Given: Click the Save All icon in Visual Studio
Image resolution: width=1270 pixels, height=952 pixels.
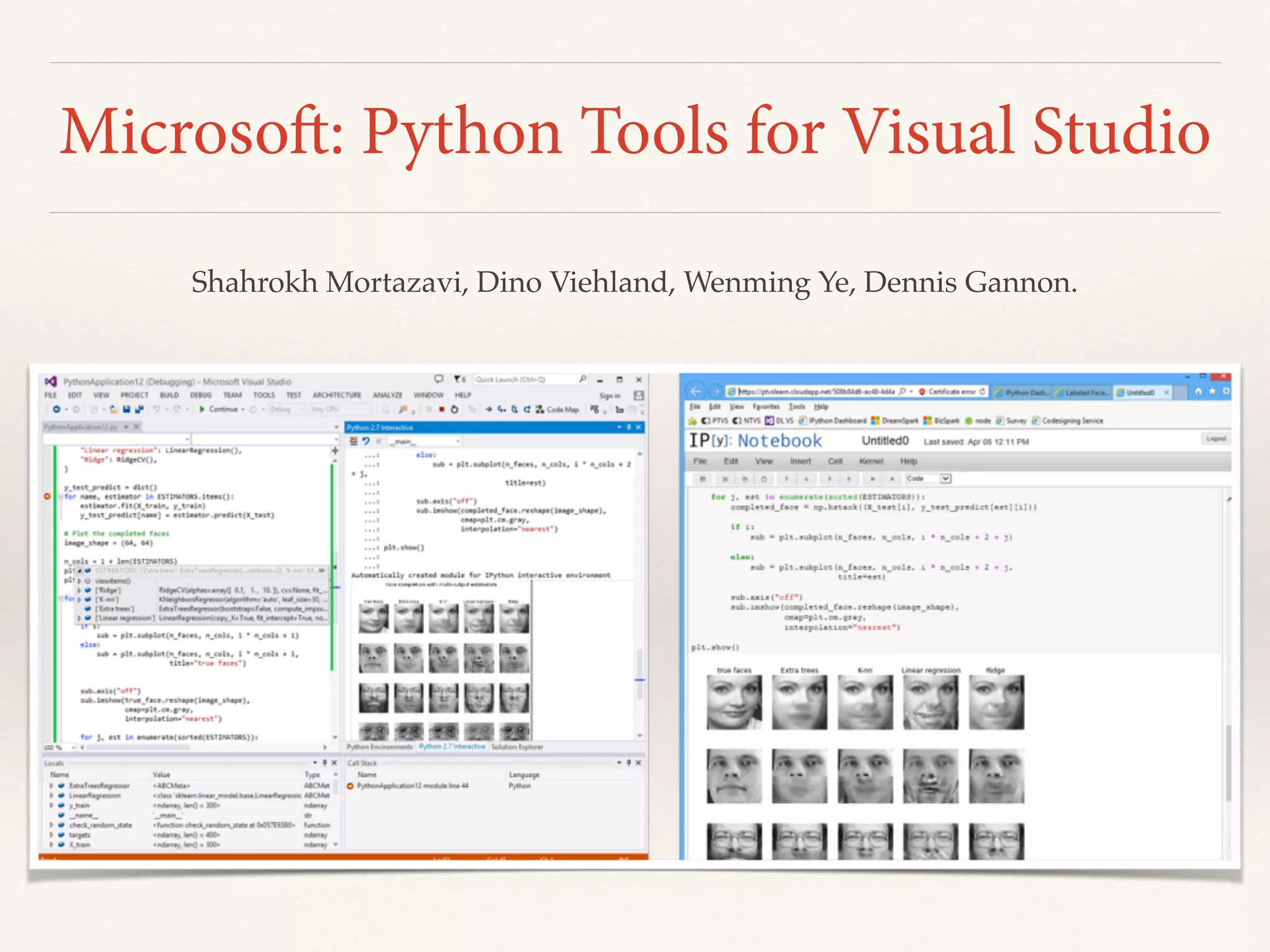Looking at the screenshot, I should [x=140, y=409].
